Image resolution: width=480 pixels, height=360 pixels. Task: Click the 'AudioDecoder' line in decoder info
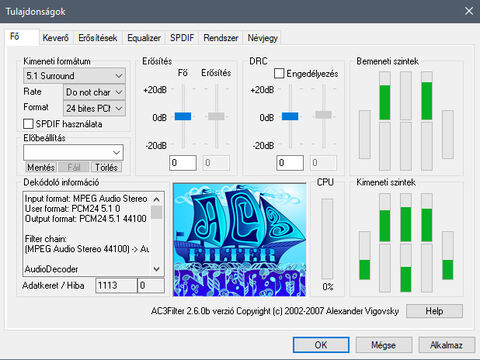pos(51,269)
